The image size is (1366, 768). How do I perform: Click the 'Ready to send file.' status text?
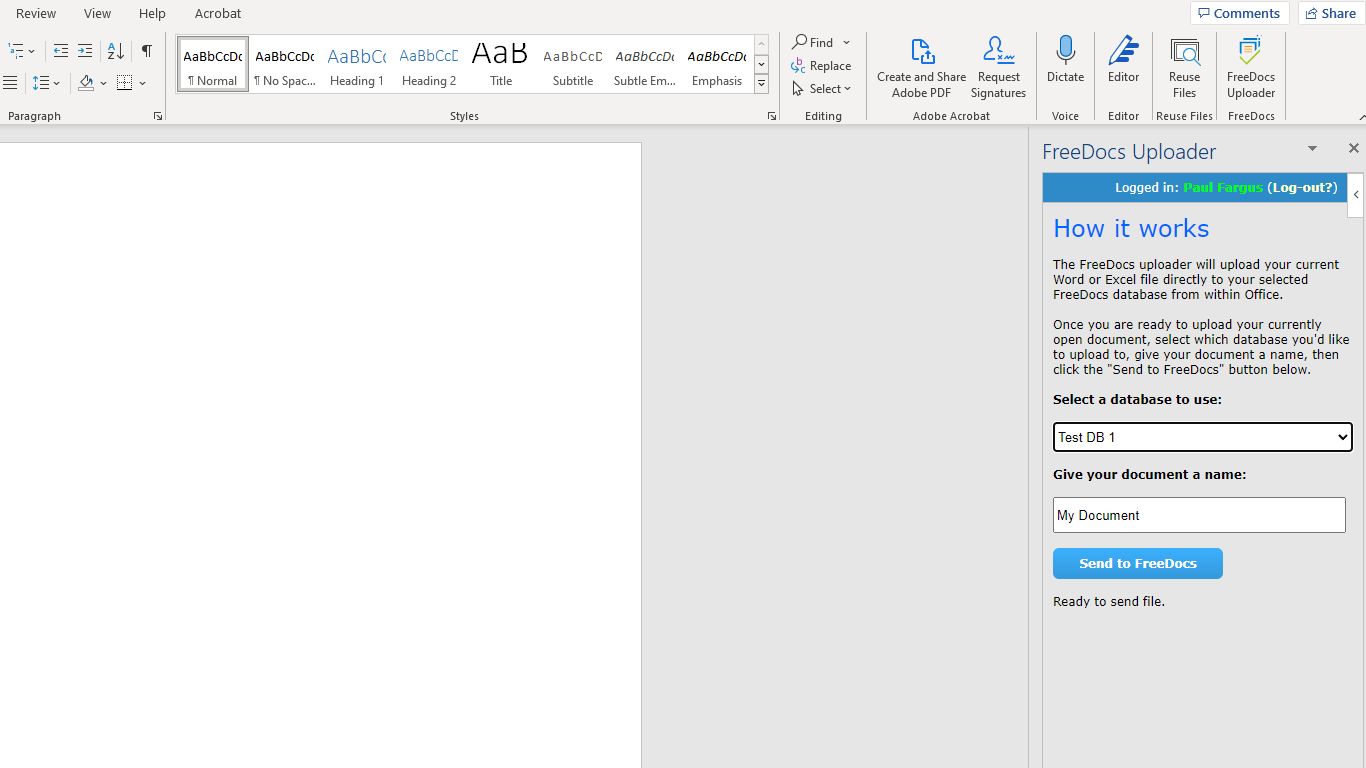pos(1109,602)
